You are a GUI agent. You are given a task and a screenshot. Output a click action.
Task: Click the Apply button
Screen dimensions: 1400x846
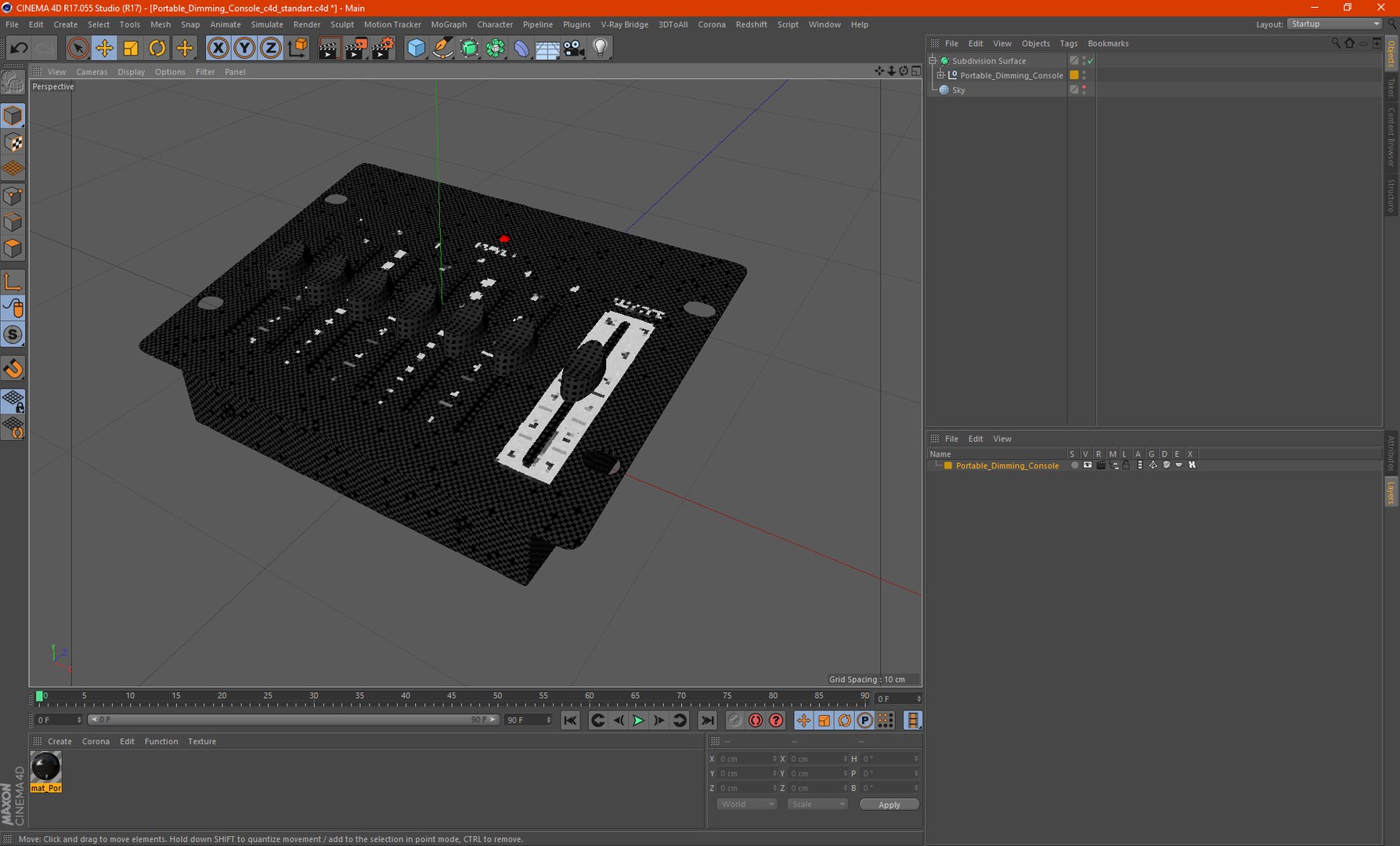(889, 804)
